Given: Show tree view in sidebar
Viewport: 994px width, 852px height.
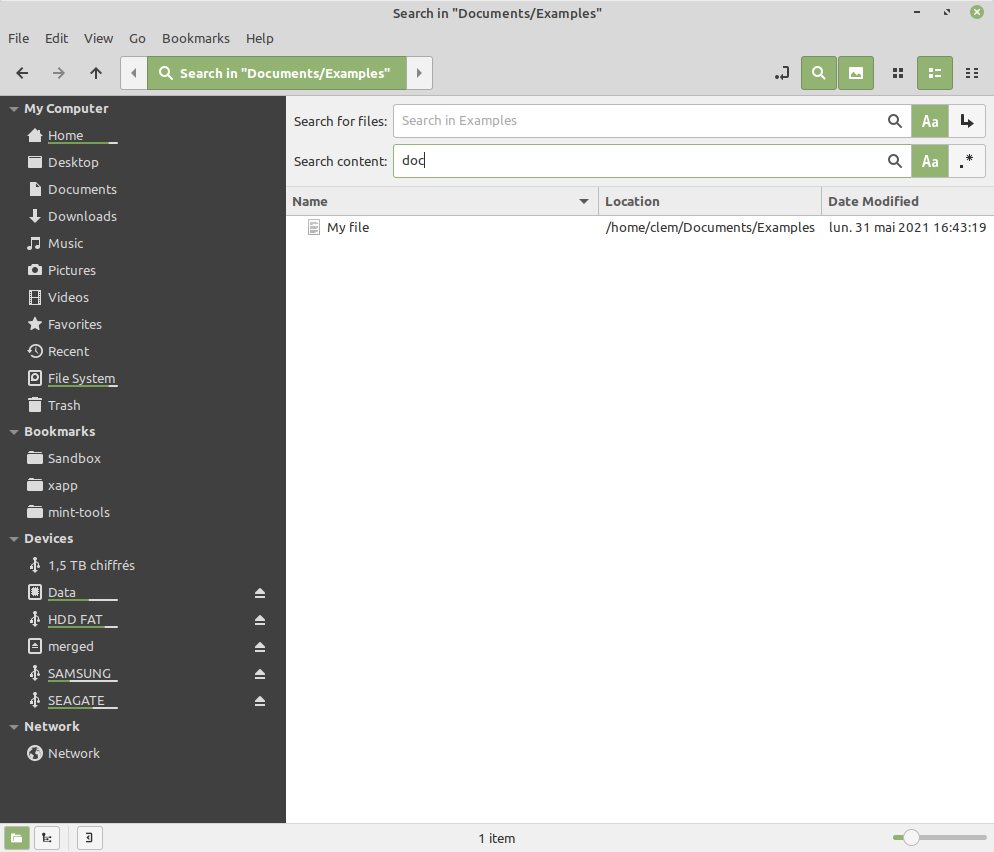Looking at the screenshot, I should 47,838.
